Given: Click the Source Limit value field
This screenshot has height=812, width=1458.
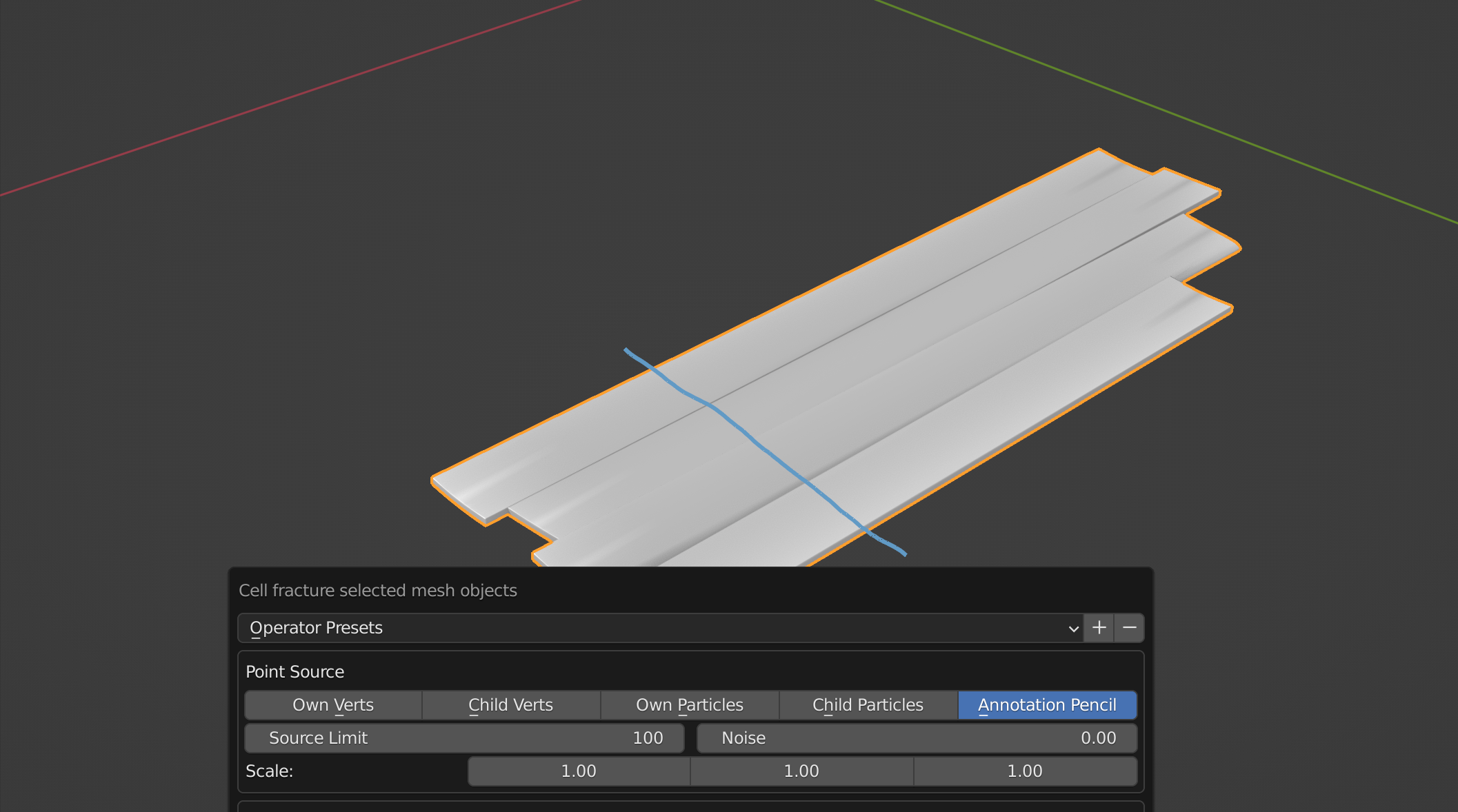Looking at the screenshot, I should click(465, 738).
